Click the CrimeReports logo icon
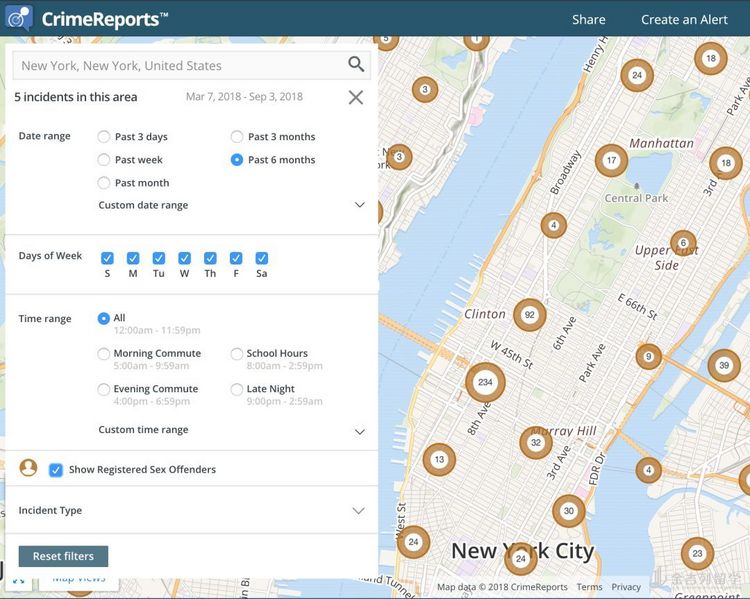The height and width of the screenshot is (599, 750). [19, 18]
